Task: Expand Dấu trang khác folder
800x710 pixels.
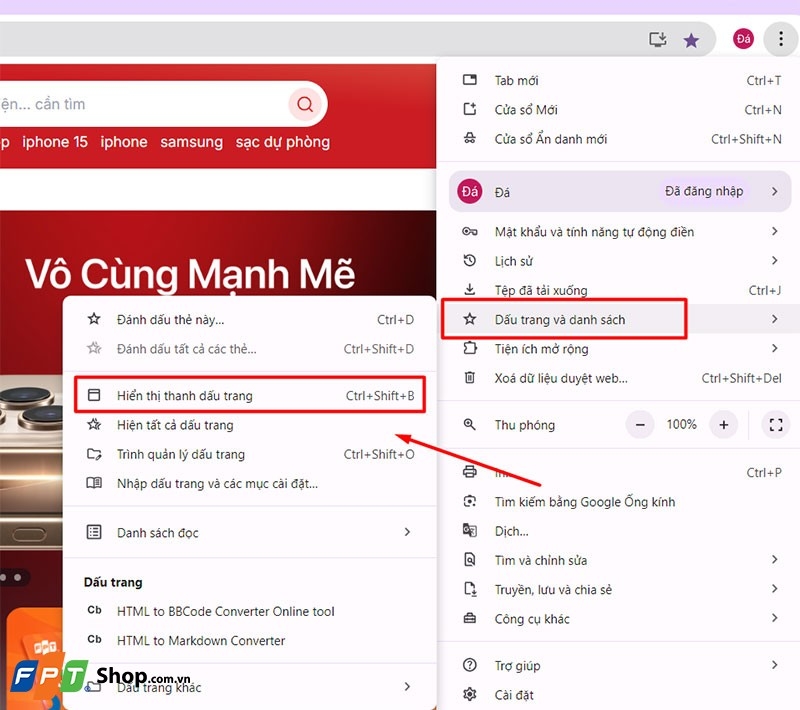Action: point(250,687)
